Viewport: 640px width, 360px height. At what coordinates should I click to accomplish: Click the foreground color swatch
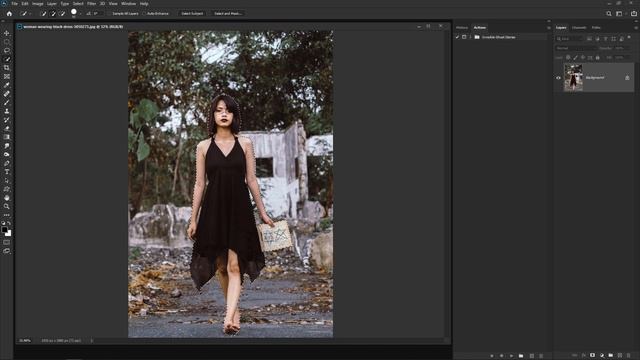click(x=4, y=230)
